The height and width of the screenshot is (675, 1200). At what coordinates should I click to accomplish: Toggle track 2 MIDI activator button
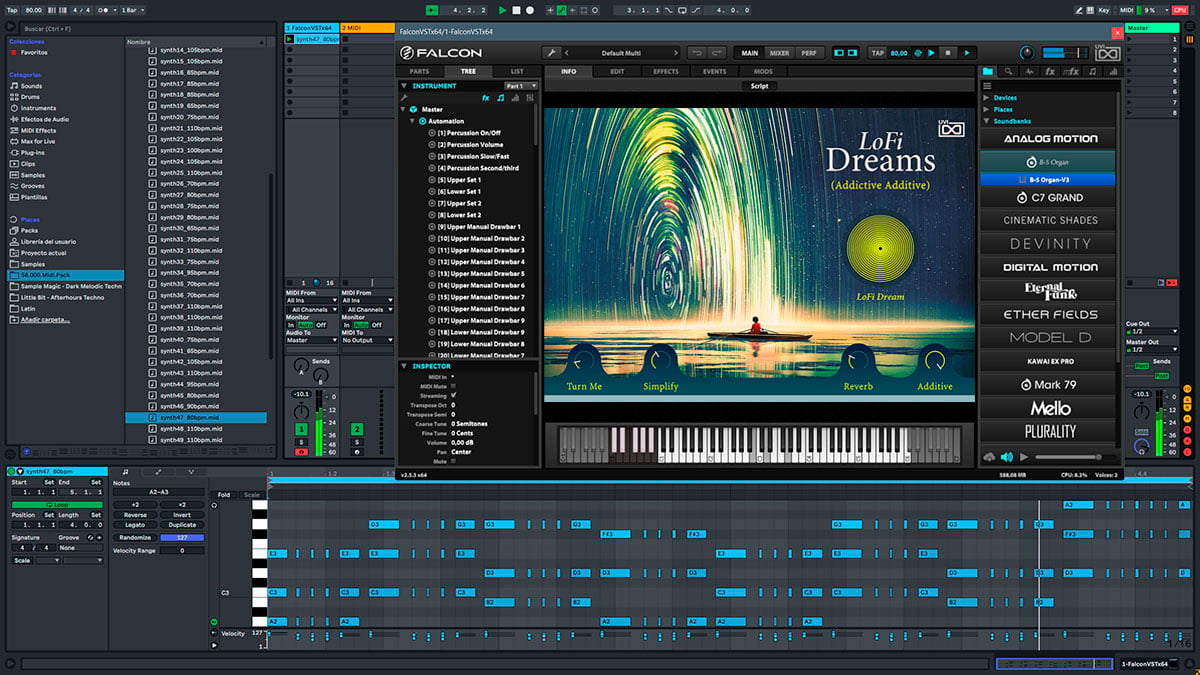click(x=356, y=428)
